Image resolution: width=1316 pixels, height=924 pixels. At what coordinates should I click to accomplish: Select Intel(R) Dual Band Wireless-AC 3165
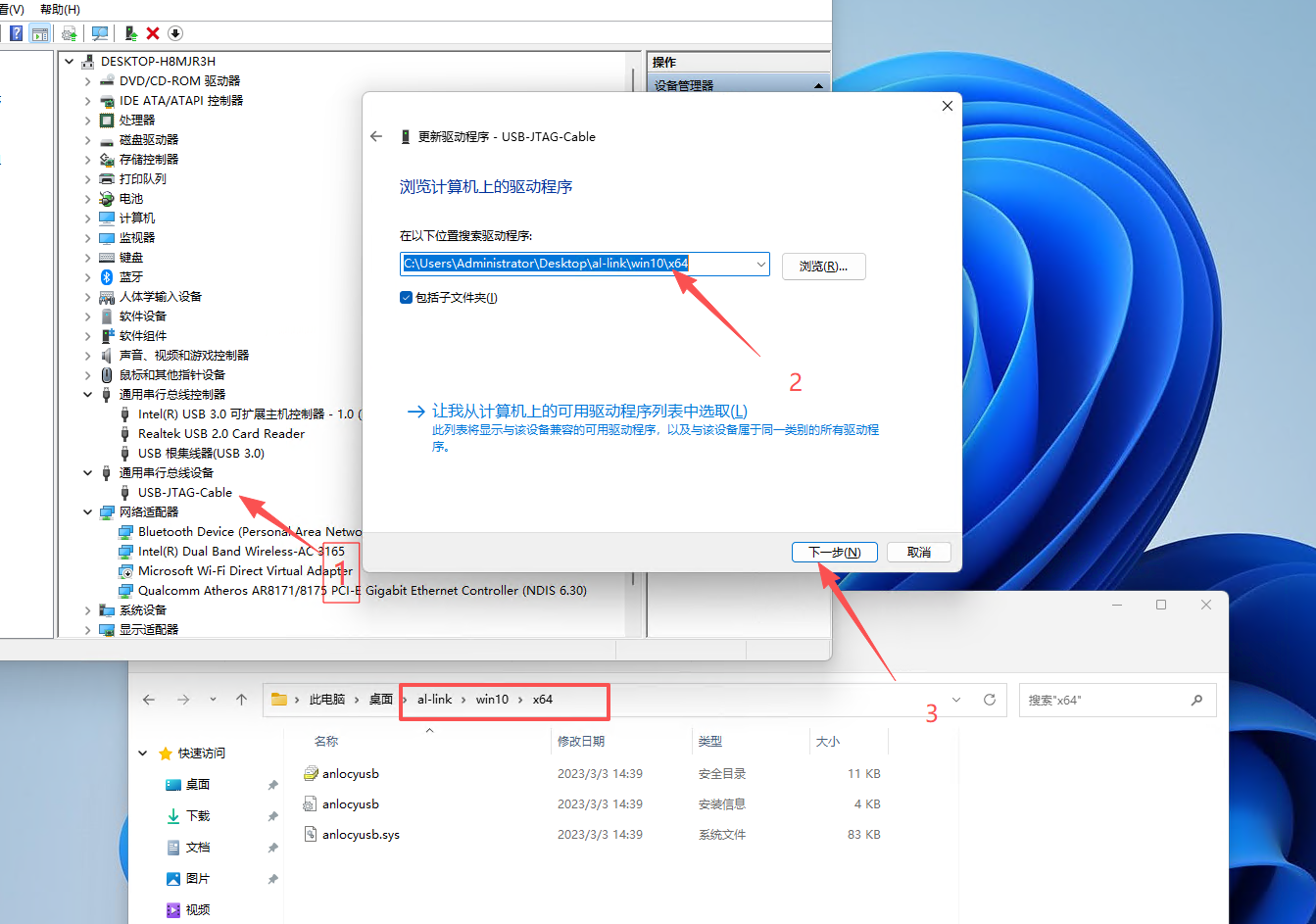pyautogui.click(x=241, y=552)
